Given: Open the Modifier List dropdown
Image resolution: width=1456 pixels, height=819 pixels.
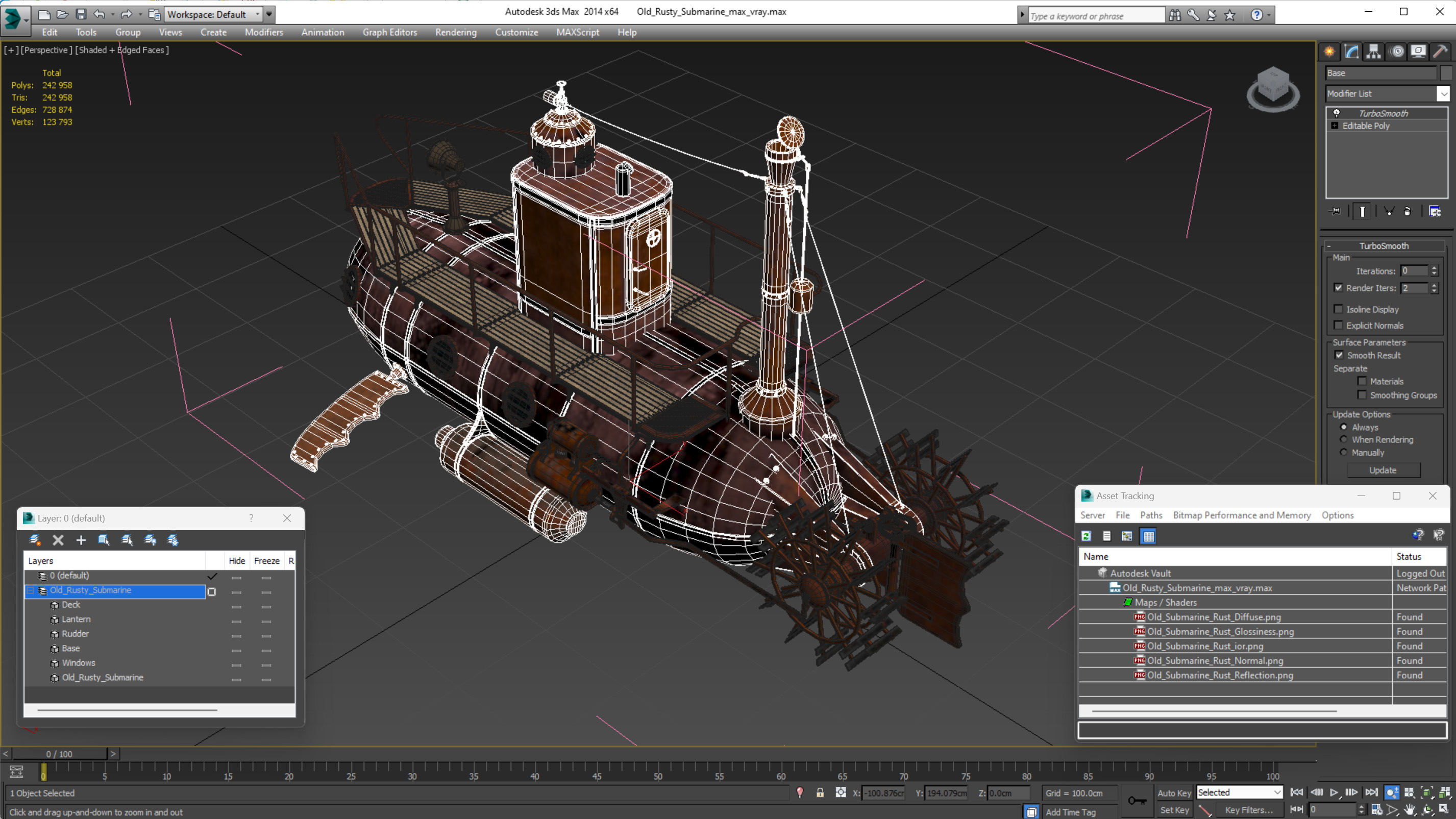Looking at the screenshot, I should point(1443,94).
